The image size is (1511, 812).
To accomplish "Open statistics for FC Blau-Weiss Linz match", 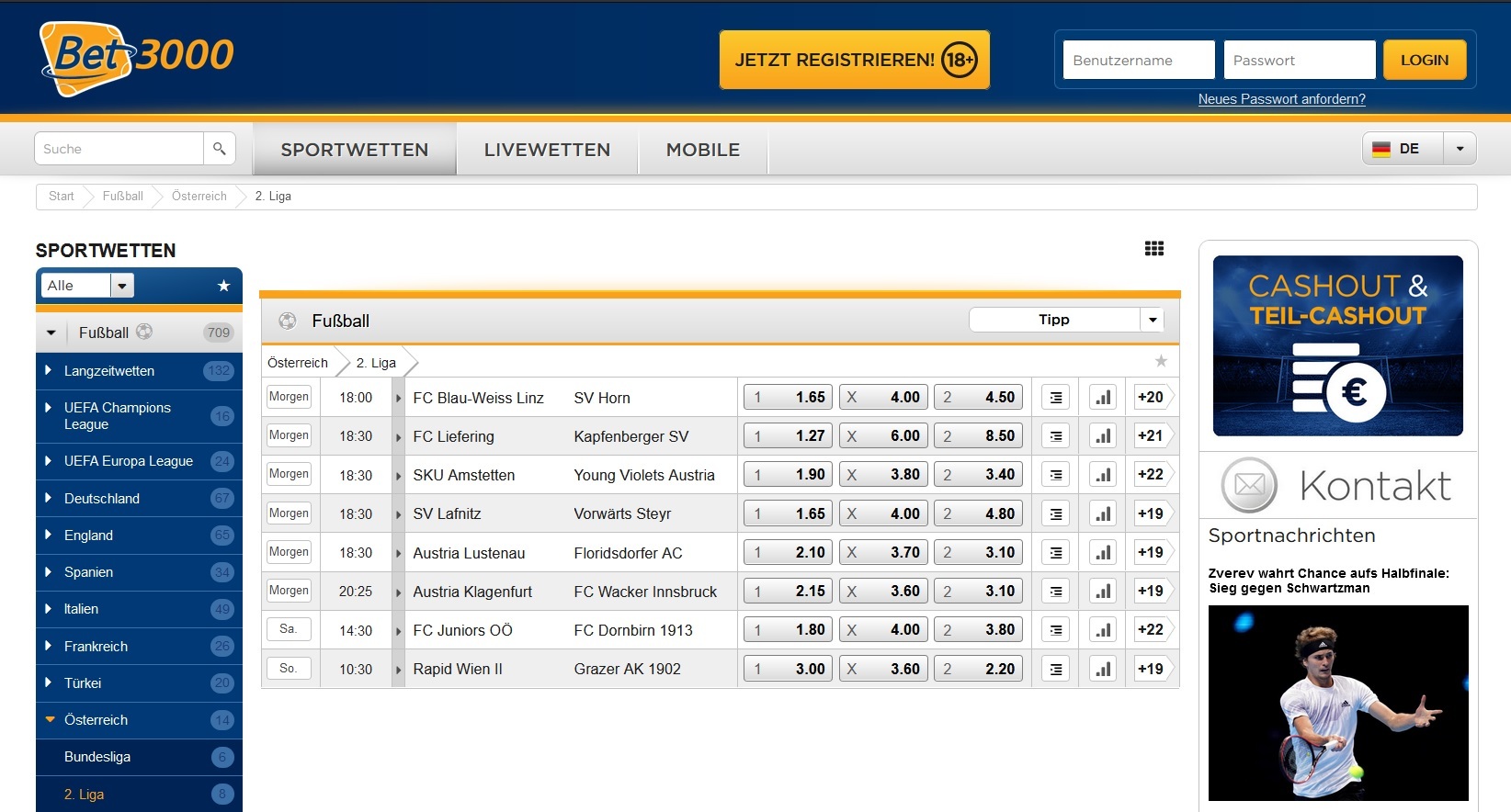I will (1102, 398).
